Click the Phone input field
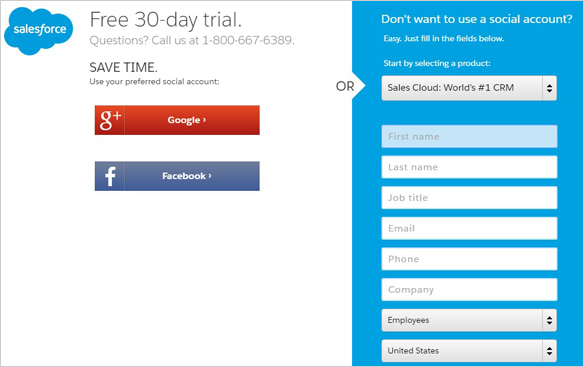This screenshot has width=584, height=367. (469, 259)
